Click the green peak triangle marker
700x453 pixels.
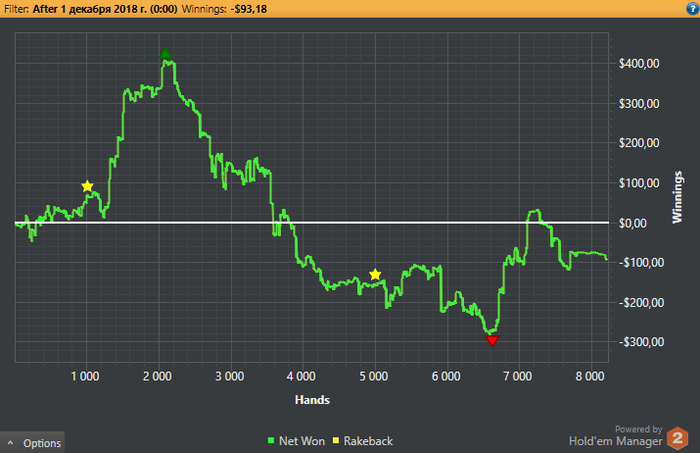coord(165,53)
